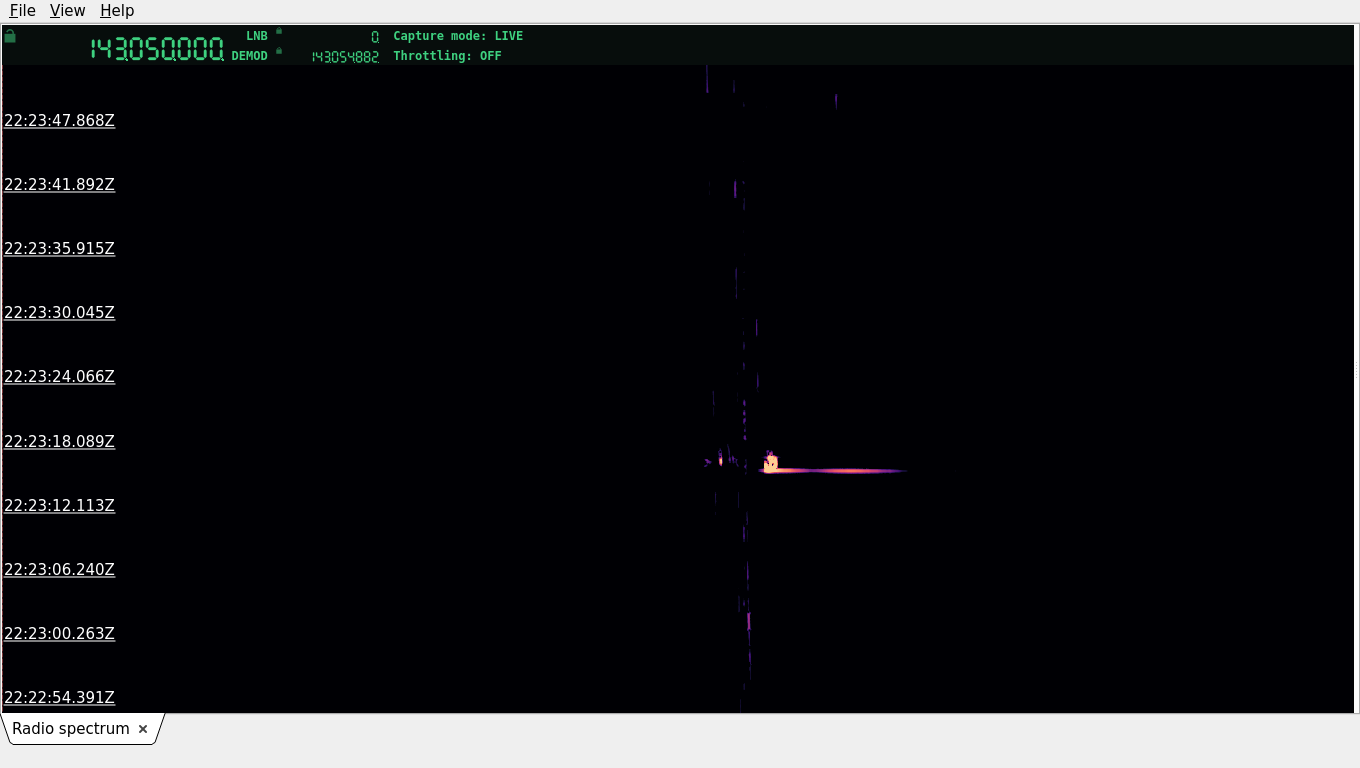Viewport: 1360px width, 768px height.
Task: Click the Capture mode: LIVE status text
Action: (x=458, y=36)
